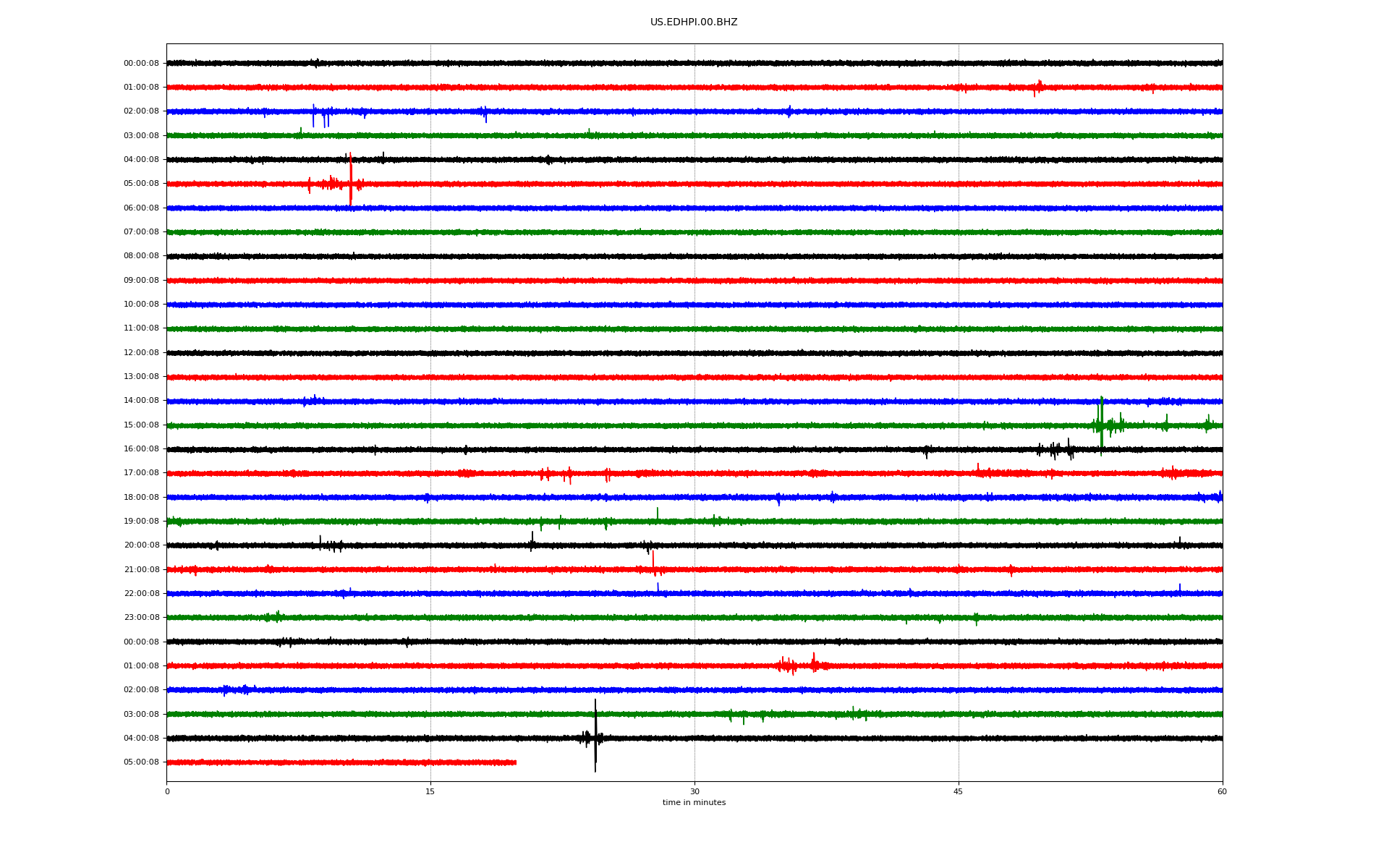Click the plot title US.EDHPI.00.BHZ
Image resolution: width=1389 pixels, height=868 pixels.
pyautogui.click(x=693, y=22)
